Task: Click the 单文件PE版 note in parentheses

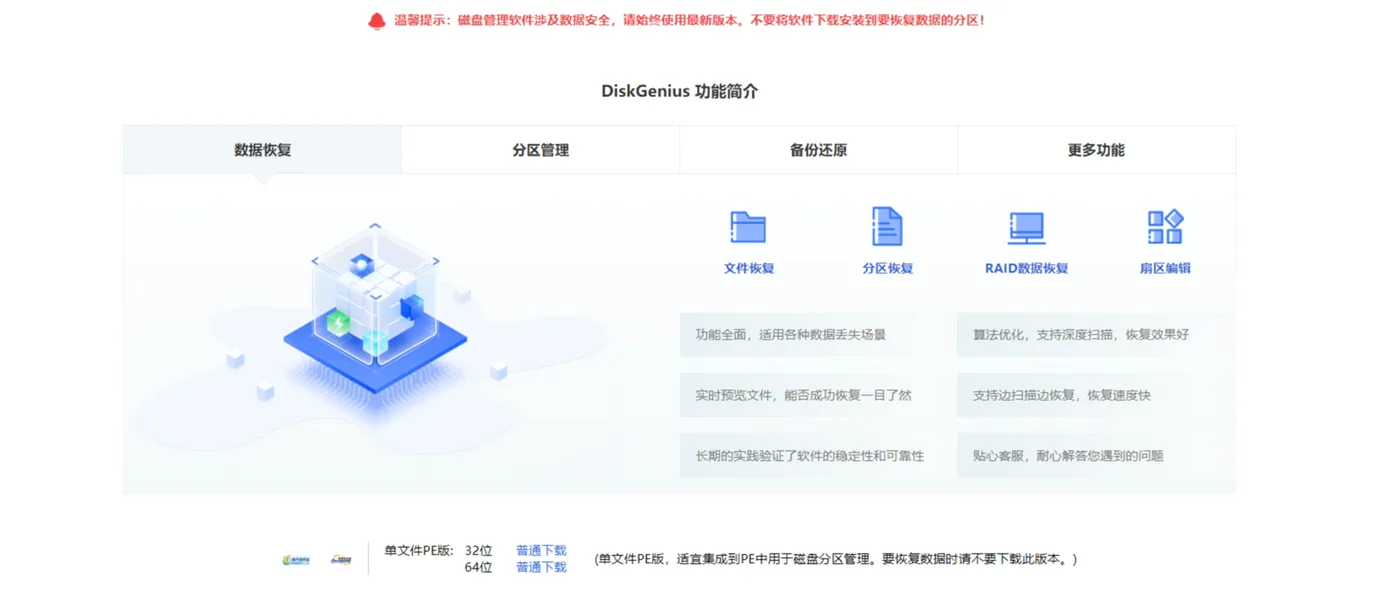Action: coord(836,559)
